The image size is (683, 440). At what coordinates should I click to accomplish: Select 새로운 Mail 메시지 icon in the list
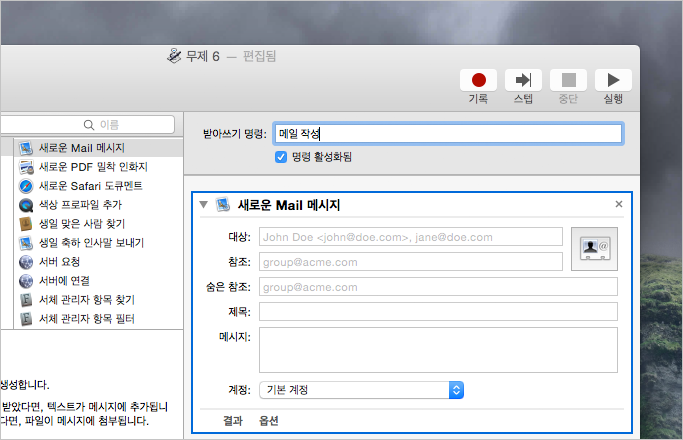point(26,148)
